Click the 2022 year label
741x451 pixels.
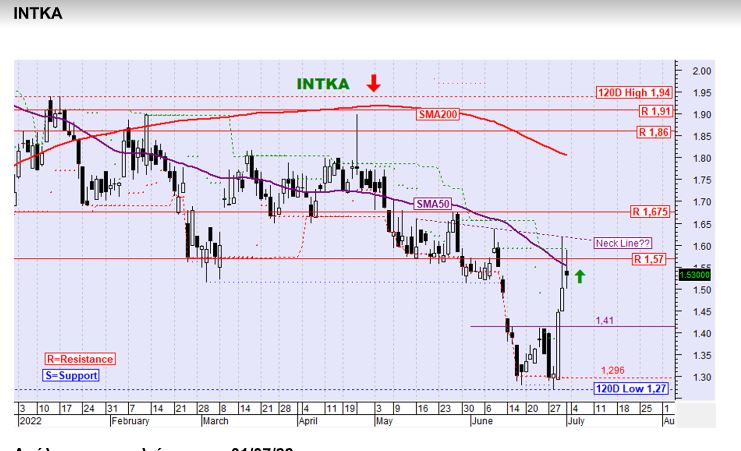(30, 421)
